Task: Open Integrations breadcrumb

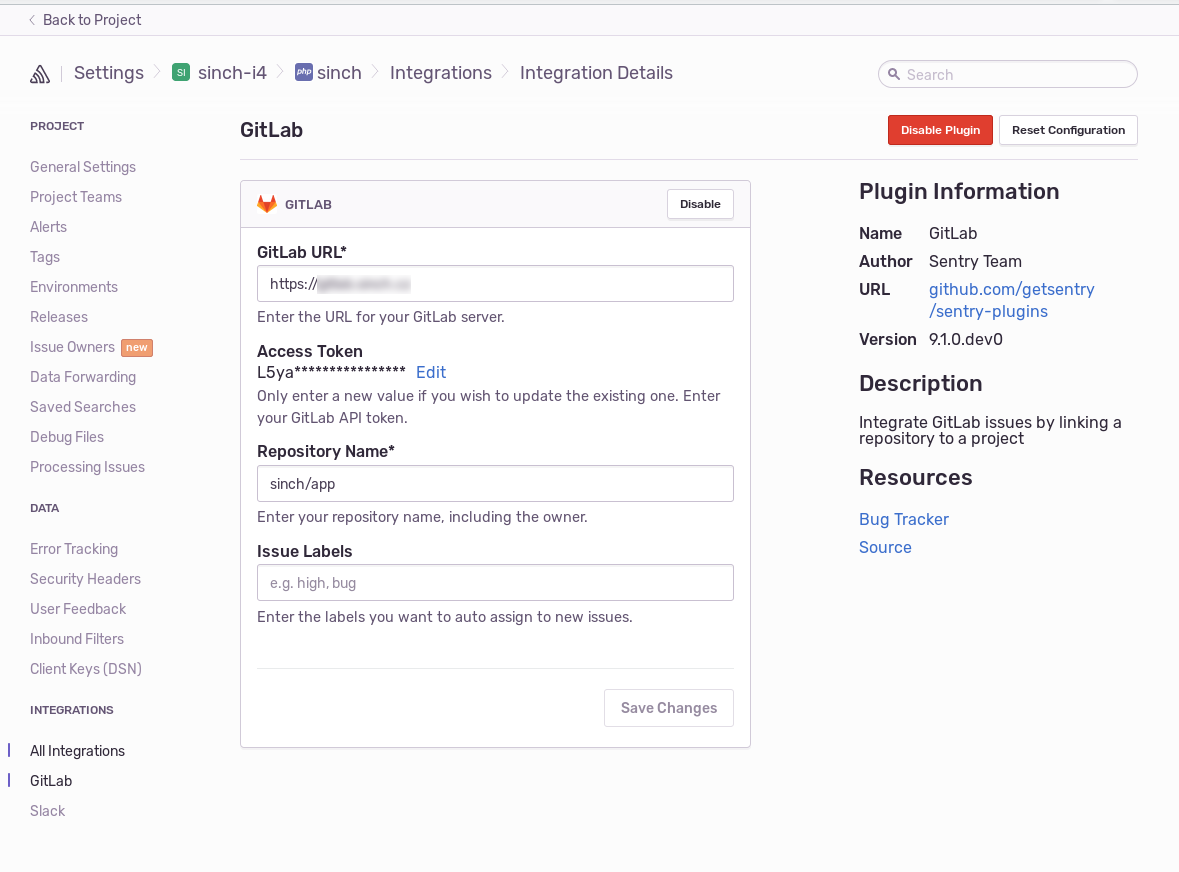Action: [x=441, y=73]
